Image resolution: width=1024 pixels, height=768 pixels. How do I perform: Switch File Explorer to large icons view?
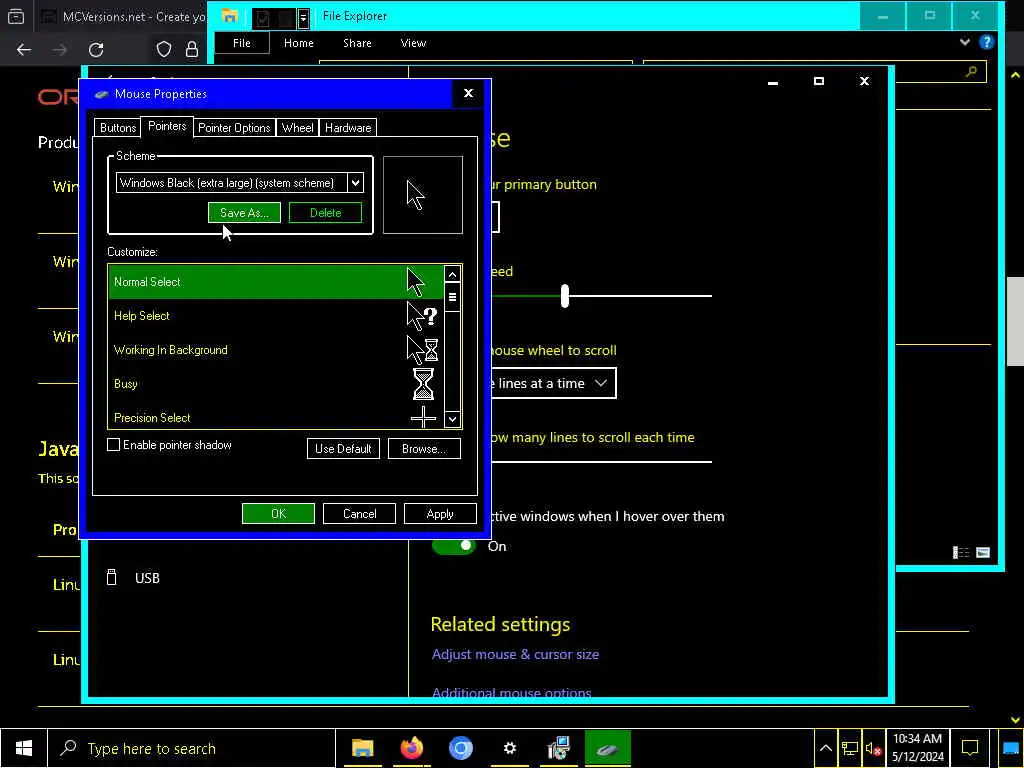(x=983, y=552)
